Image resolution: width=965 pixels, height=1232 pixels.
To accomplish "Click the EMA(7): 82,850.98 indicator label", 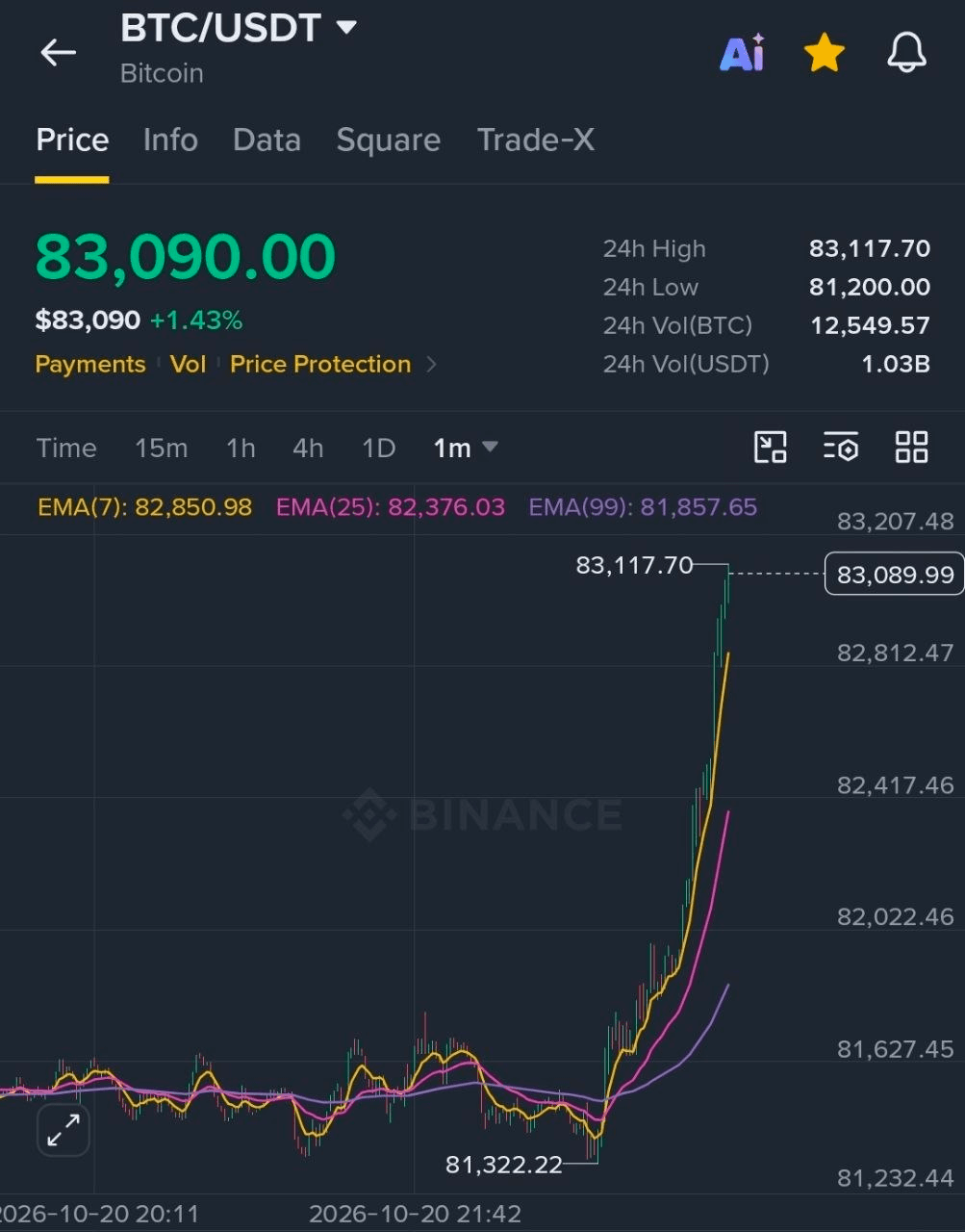I will (144, 506).
